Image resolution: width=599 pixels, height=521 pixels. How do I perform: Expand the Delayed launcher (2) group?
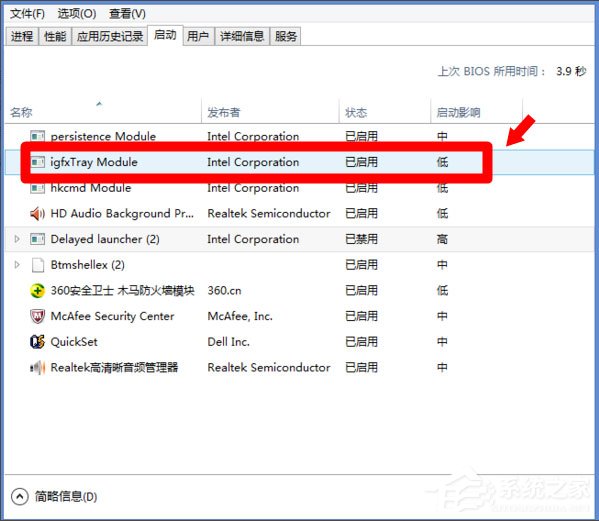point(17,239)
